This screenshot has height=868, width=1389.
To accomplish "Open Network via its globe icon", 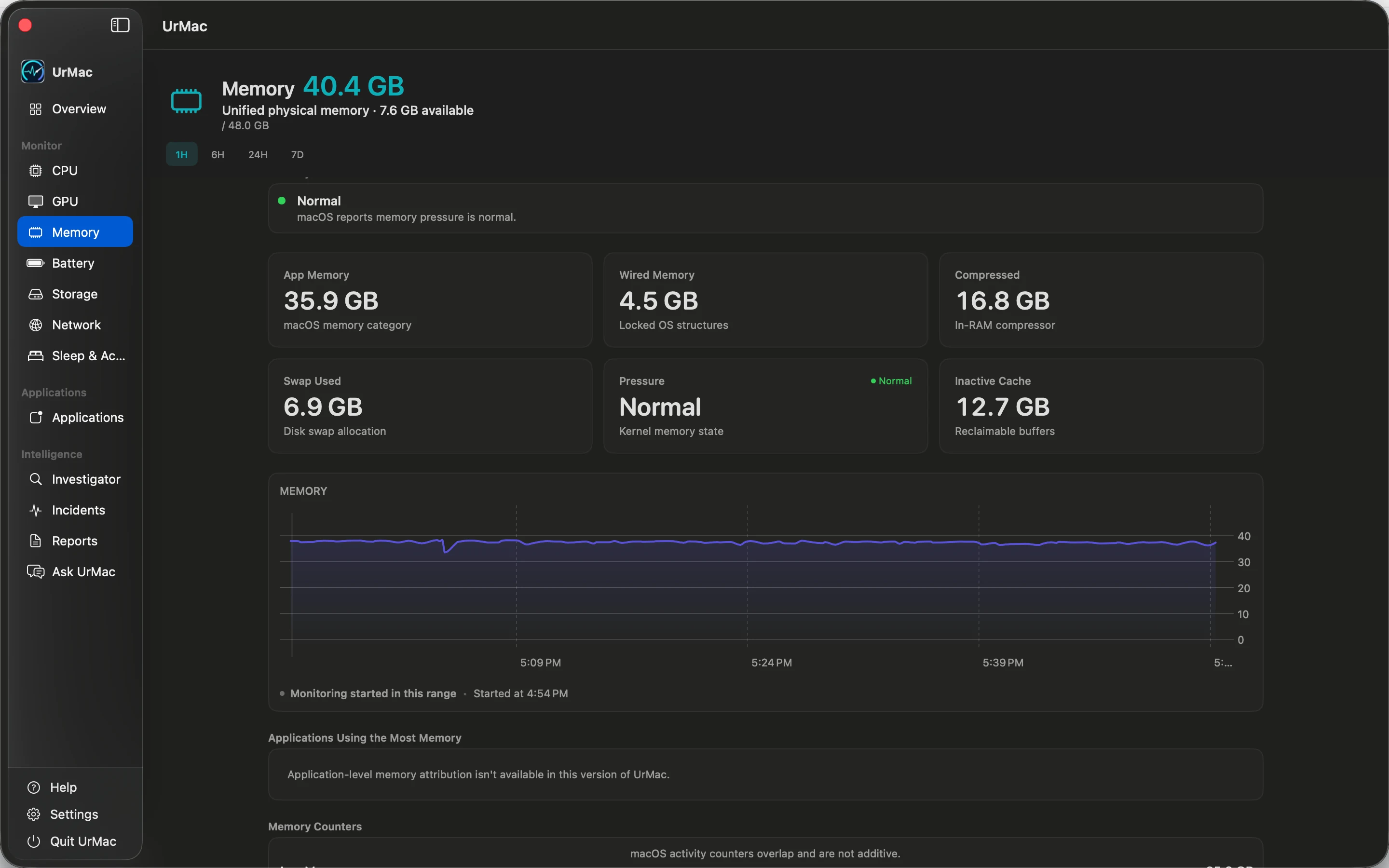I will pos(36,325).
